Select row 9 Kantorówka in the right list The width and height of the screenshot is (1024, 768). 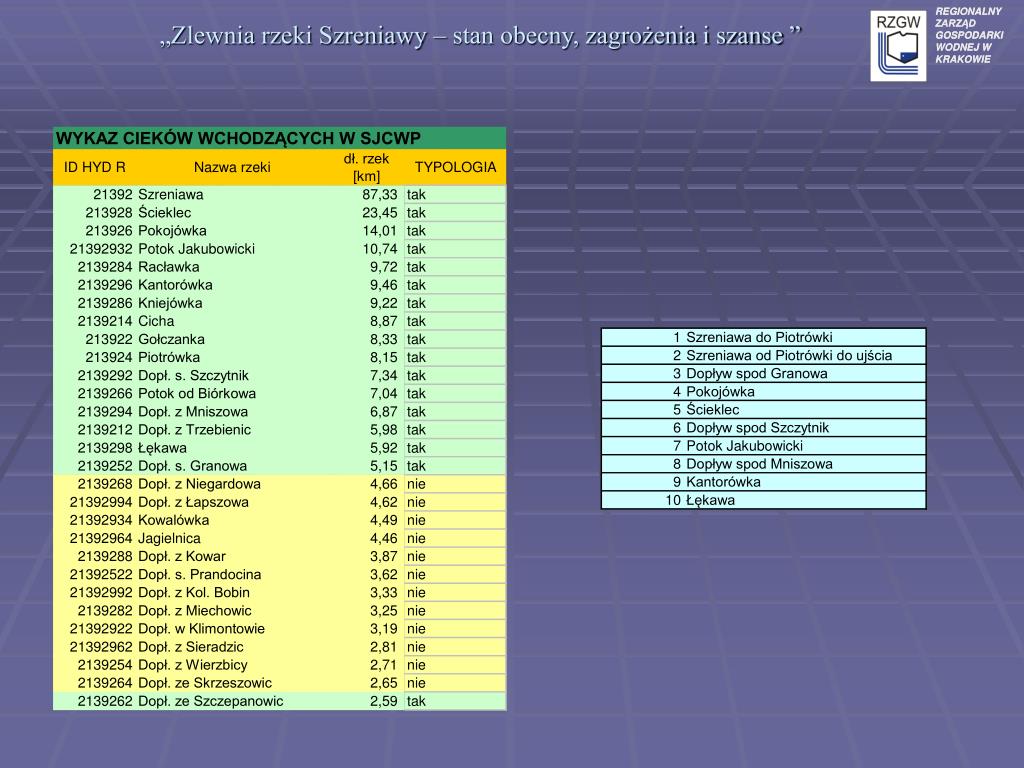763,482
